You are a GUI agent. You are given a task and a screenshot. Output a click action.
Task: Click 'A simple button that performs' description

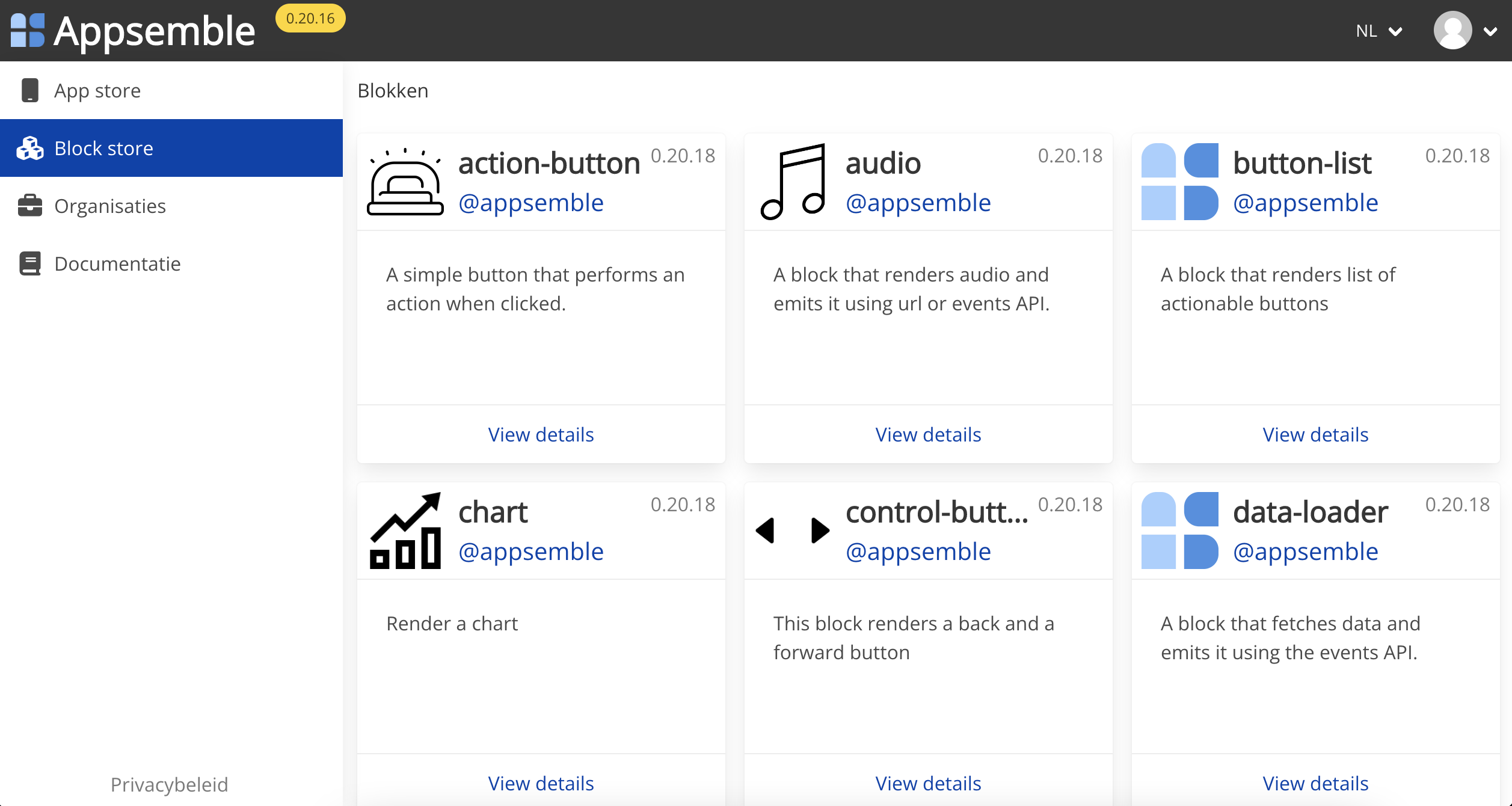pyautogui.click(x=535, y=289)
